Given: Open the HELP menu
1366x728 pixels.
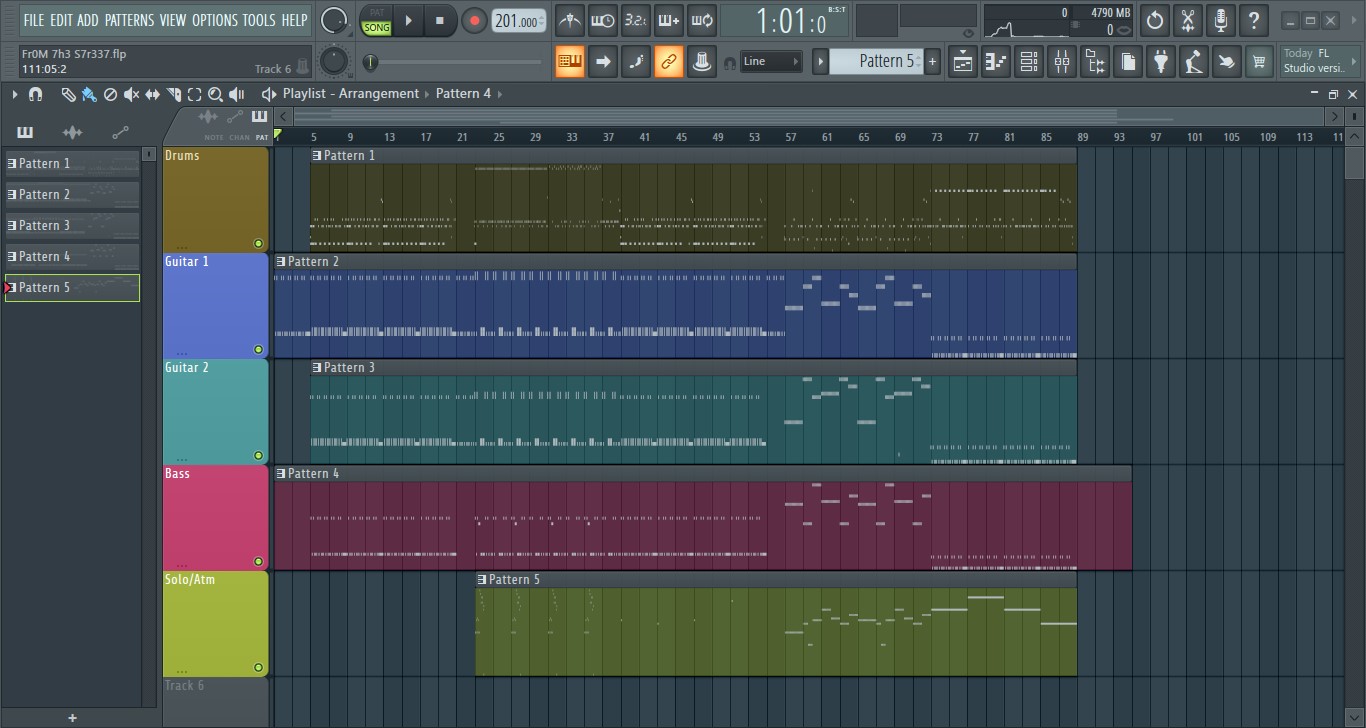Looking at the screenshot, I should click(294, 20).
